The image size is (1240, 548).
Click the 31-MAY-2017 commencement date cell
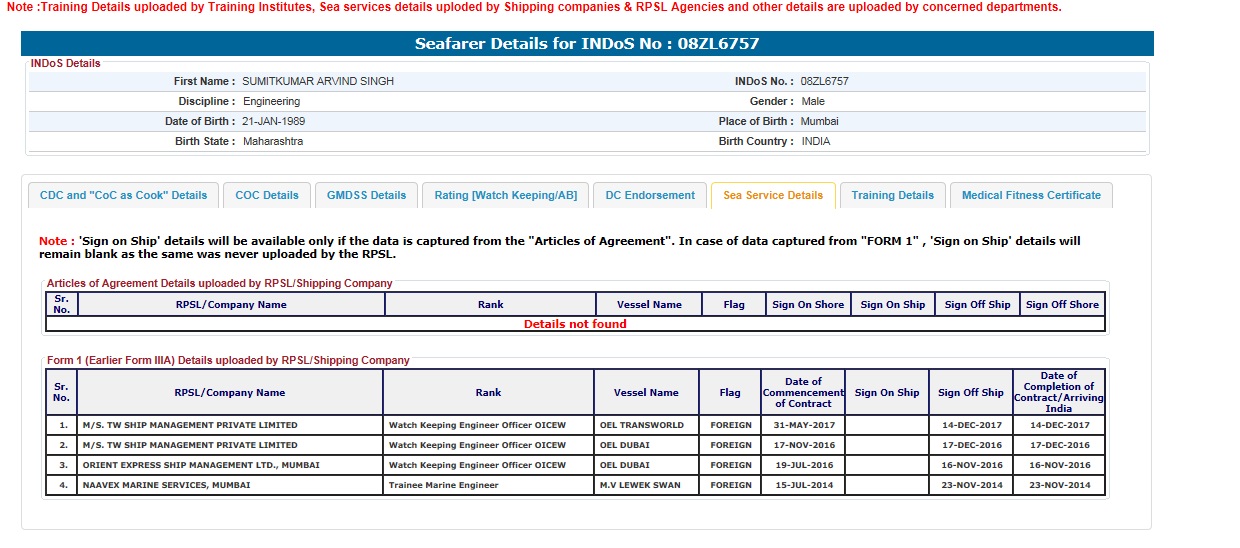[802, 425]
